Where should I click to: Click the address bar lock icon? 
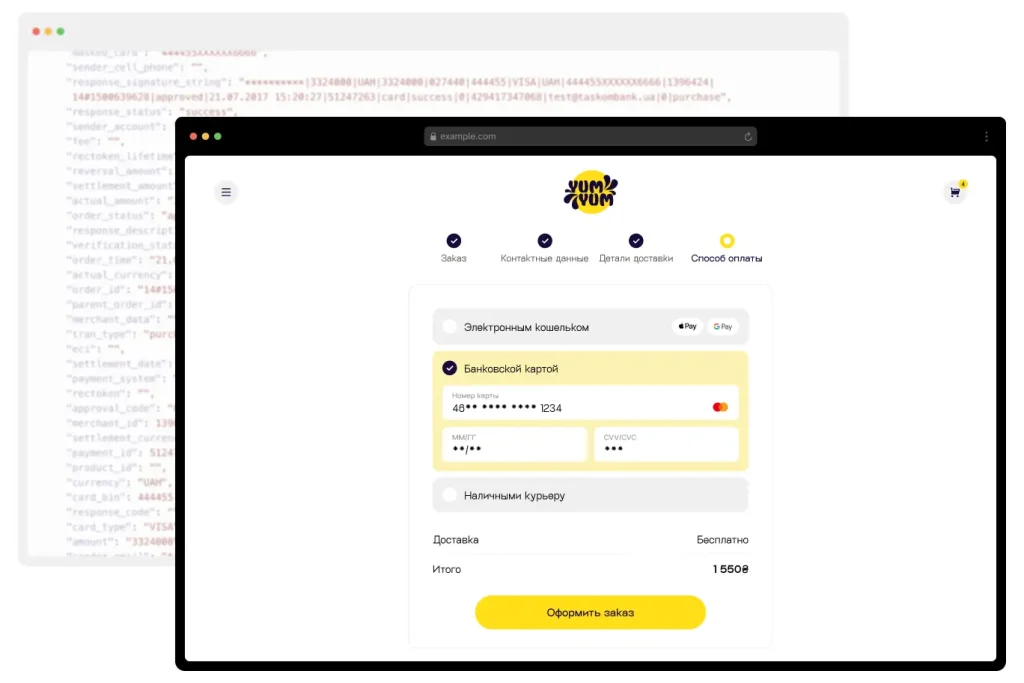click(433, 136)
